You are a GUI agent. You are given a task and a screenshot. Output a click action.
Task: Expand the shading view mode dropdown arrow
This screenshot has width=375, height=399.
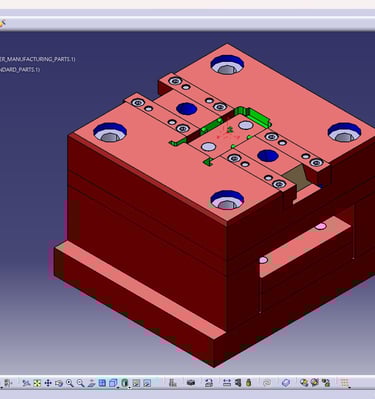pyautogui.click(x=129, y=387)
